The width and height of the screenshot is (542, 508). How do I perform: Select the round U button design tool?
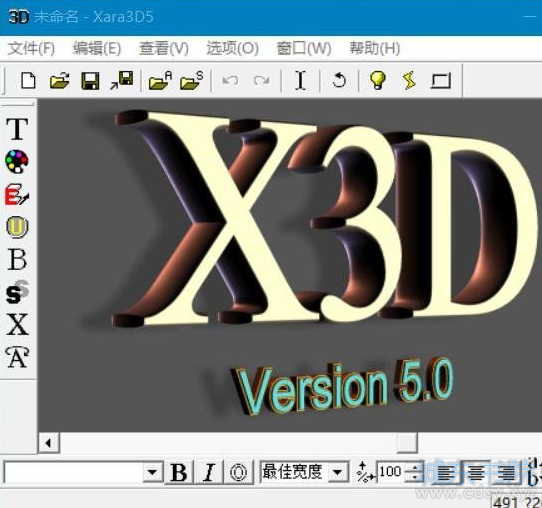coord(17,227)
